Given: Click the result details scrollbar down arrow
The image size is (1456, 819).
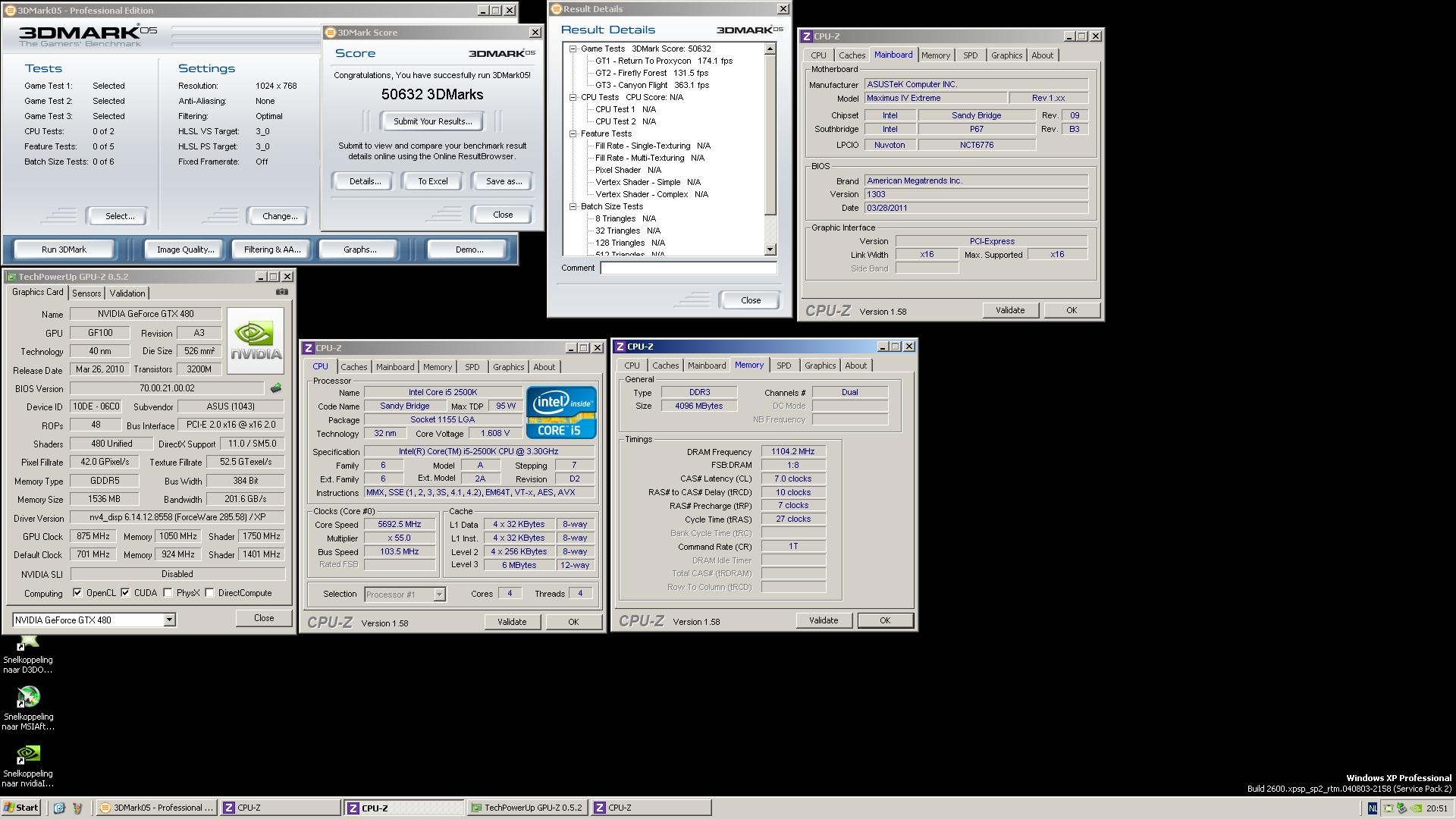Looking at the screenshot, I should (770, 249).
